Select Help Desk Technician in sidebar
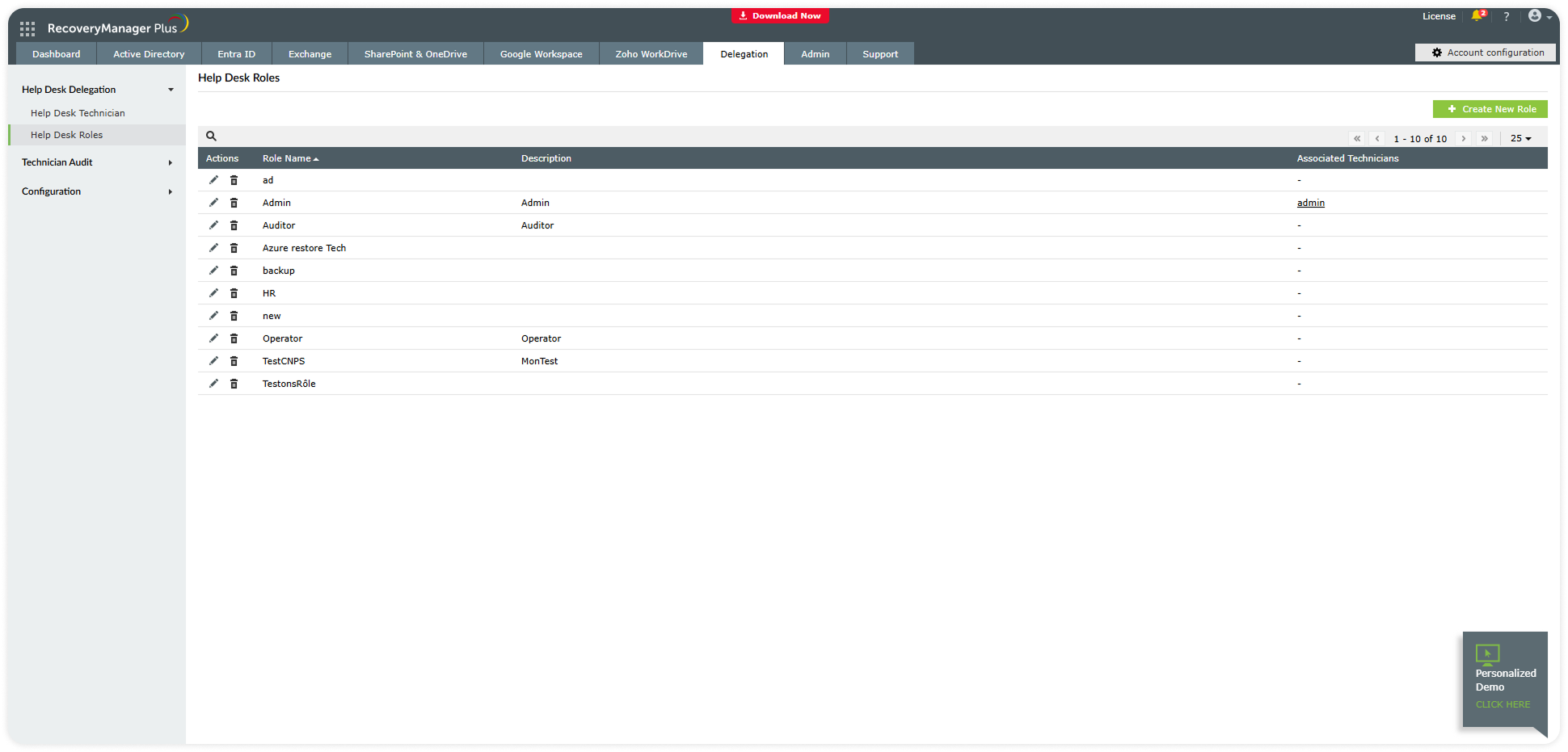Image resolution: width=1568 pixels, height=752 pixels. pyautogui.click(x=78, y=113)
